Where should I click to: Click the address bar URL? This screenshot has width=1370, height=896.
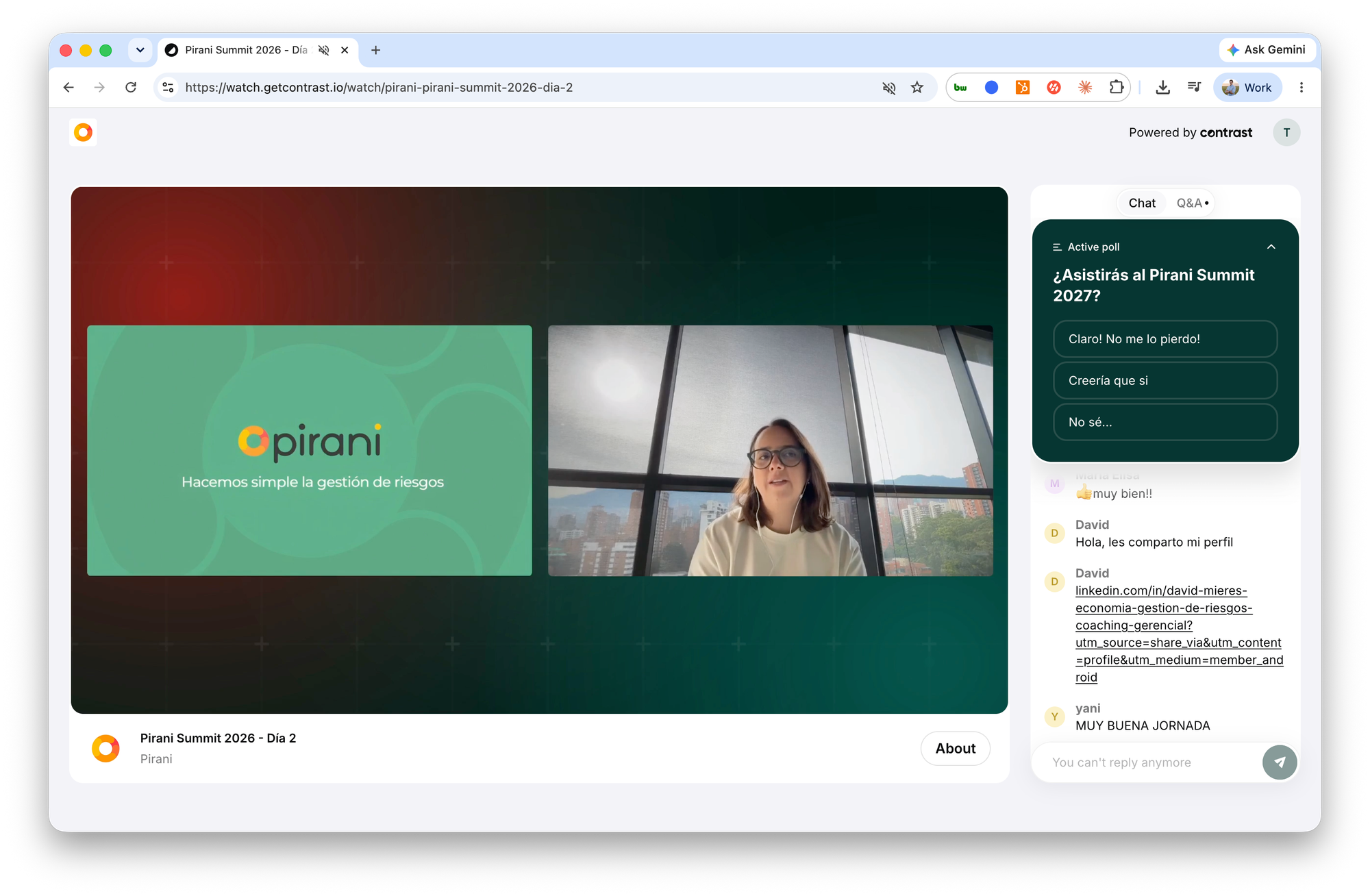[x=379, y=87]
